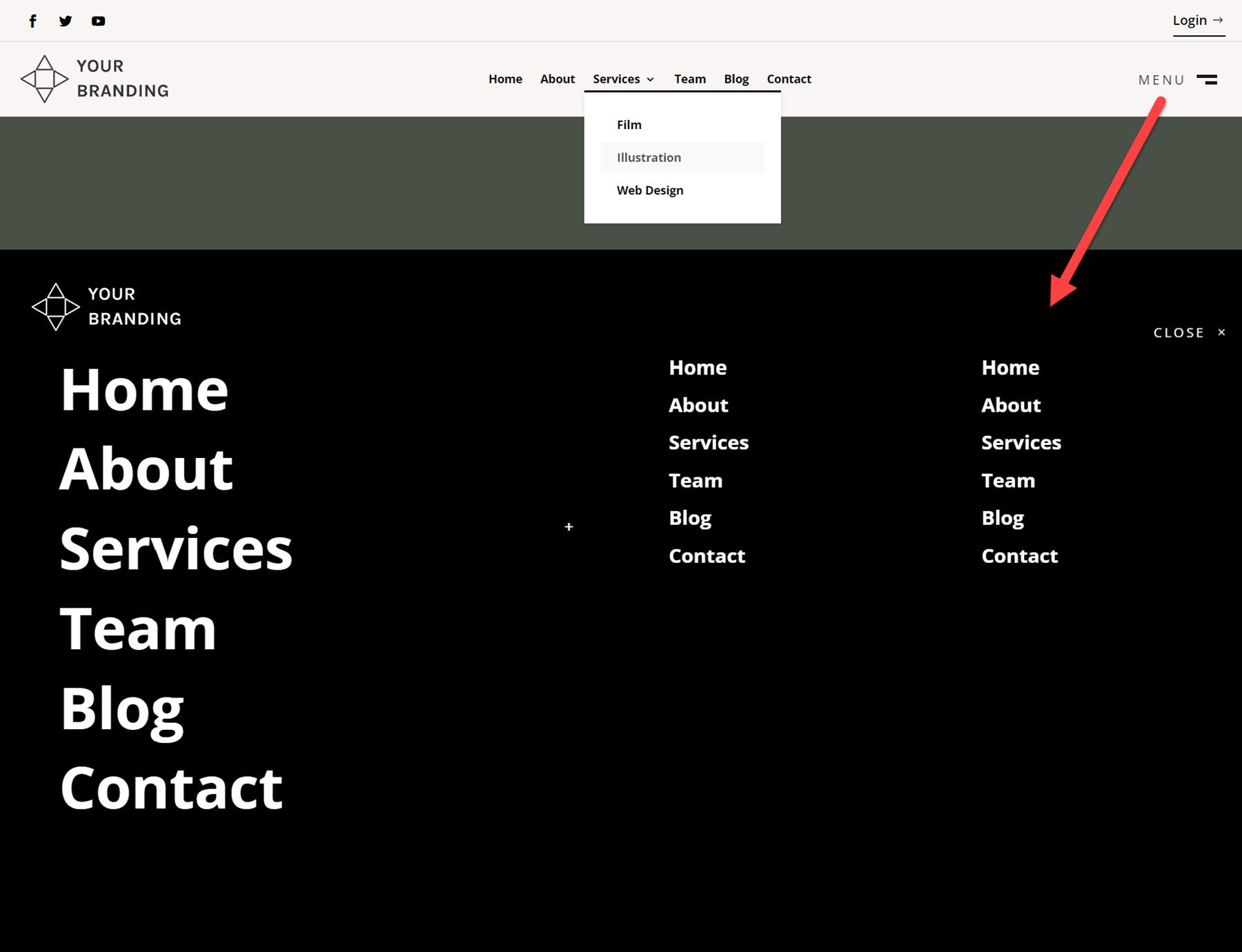Click the Login arrow link
The image size is (1242, 952).
click(1199, 21)
